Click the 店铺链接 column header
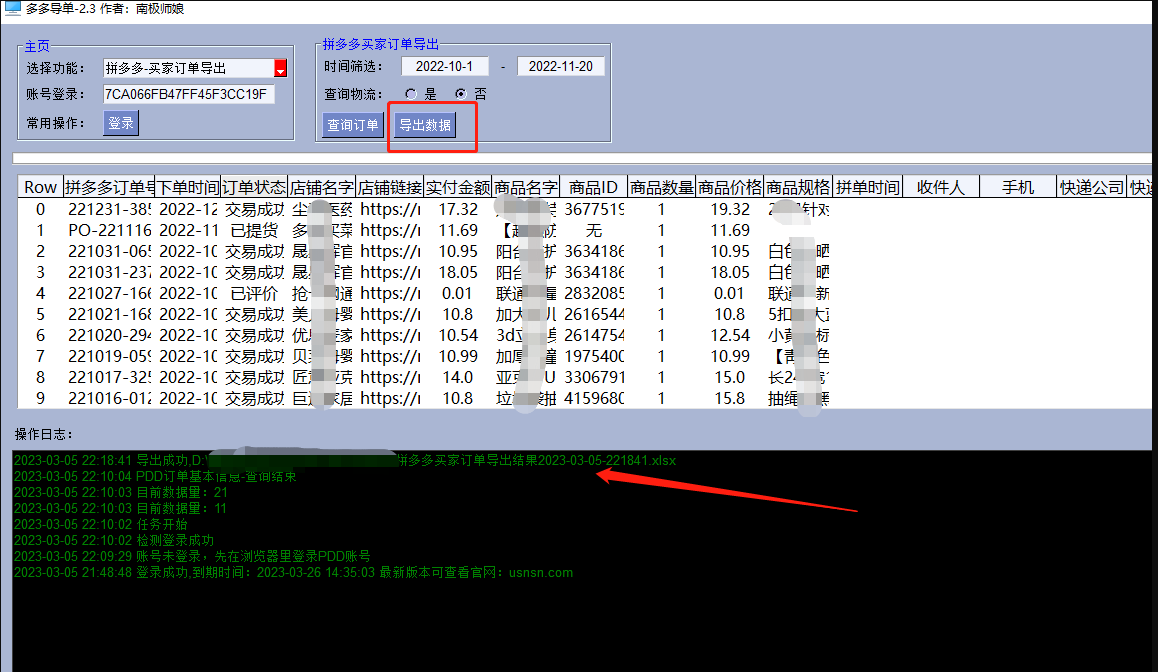The image size is (1158, 672). coord(389,188)
